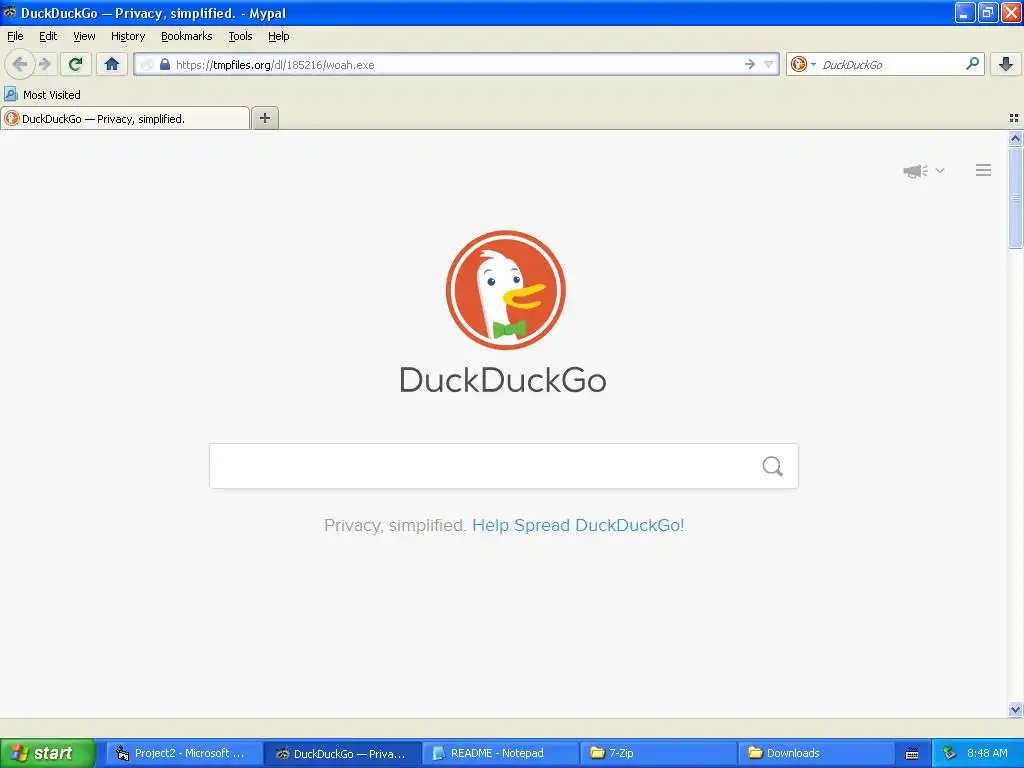
Task: Click the network tray icon
Action: coord(949,753)
